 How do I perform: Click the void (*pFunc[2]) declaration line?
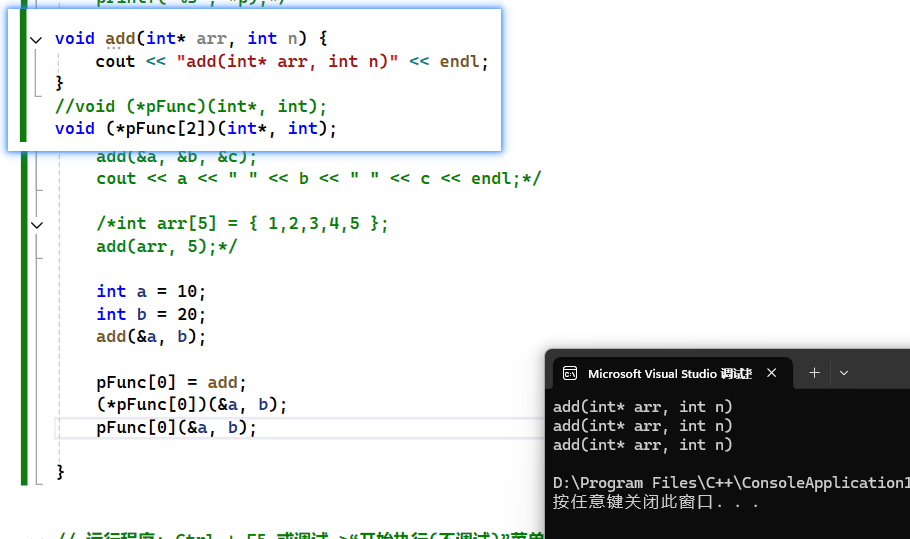[196, 129]
